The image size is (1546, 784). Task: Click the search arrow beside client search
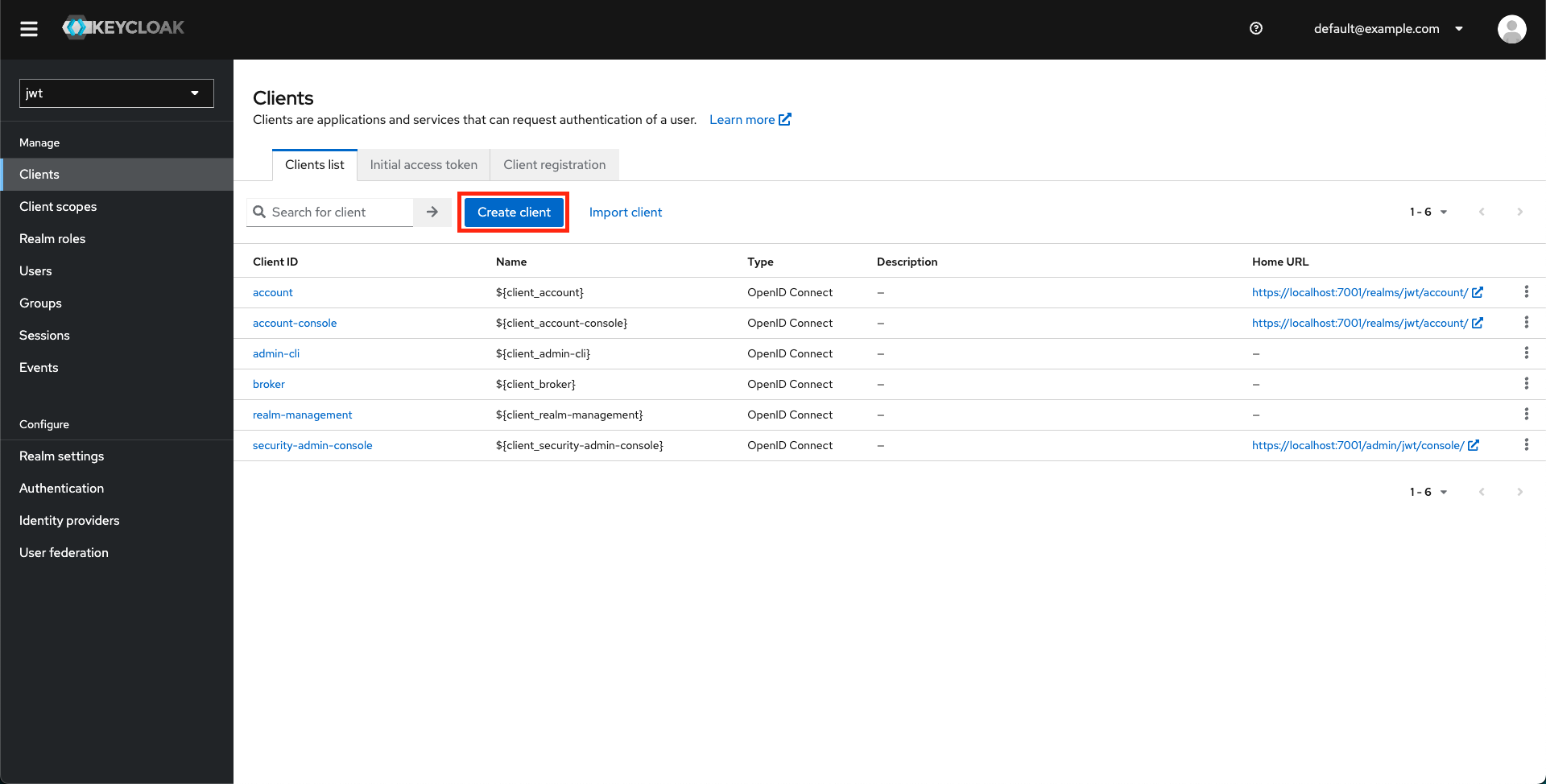433,212
